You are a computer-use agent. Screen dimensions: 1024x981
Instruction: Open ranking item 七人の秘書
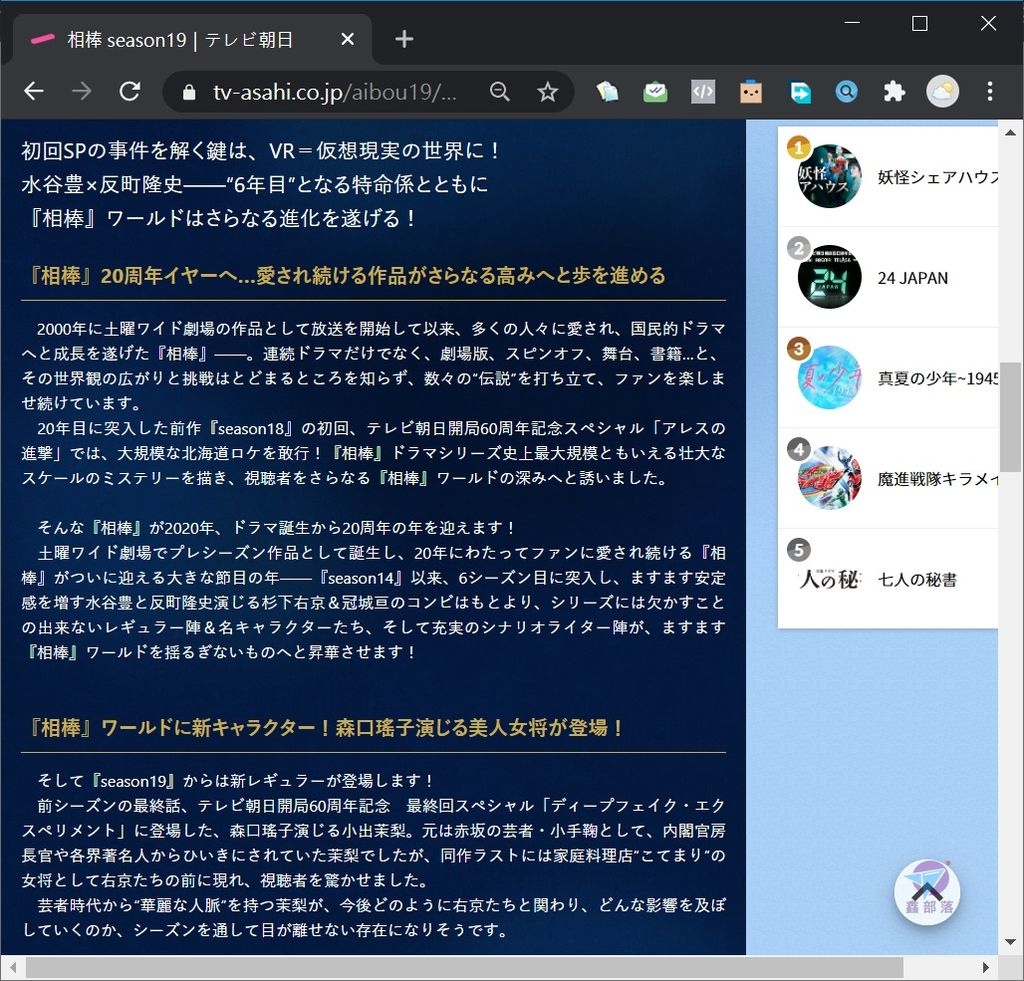click(x=888, y=579)
